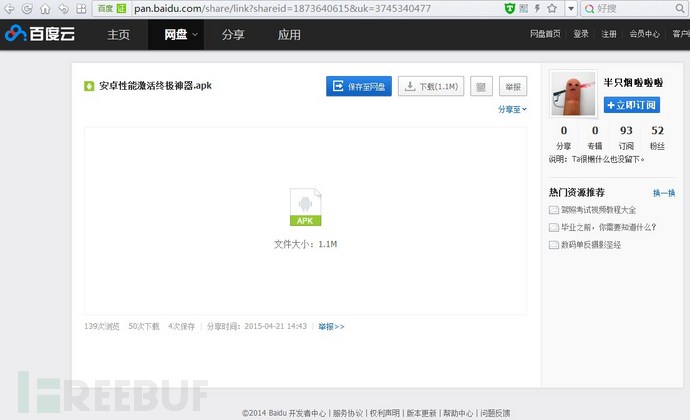690x420 pixels.
Task: Click the 换一换 refresh recommendations link
Action: click(664, 193)
